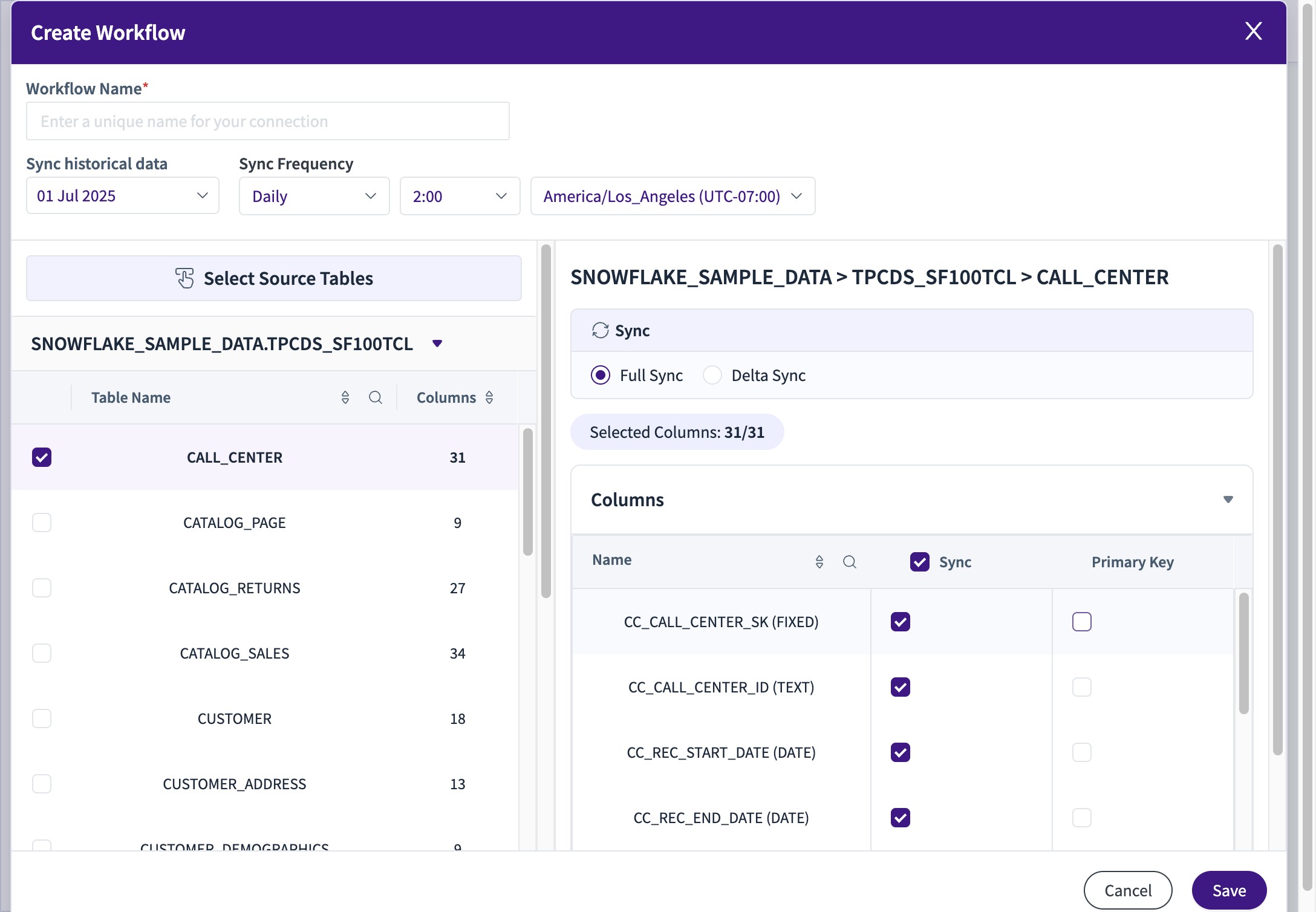
Task: Click the hand pointer icon in Select Source Tables
Action: pos(184,278)
